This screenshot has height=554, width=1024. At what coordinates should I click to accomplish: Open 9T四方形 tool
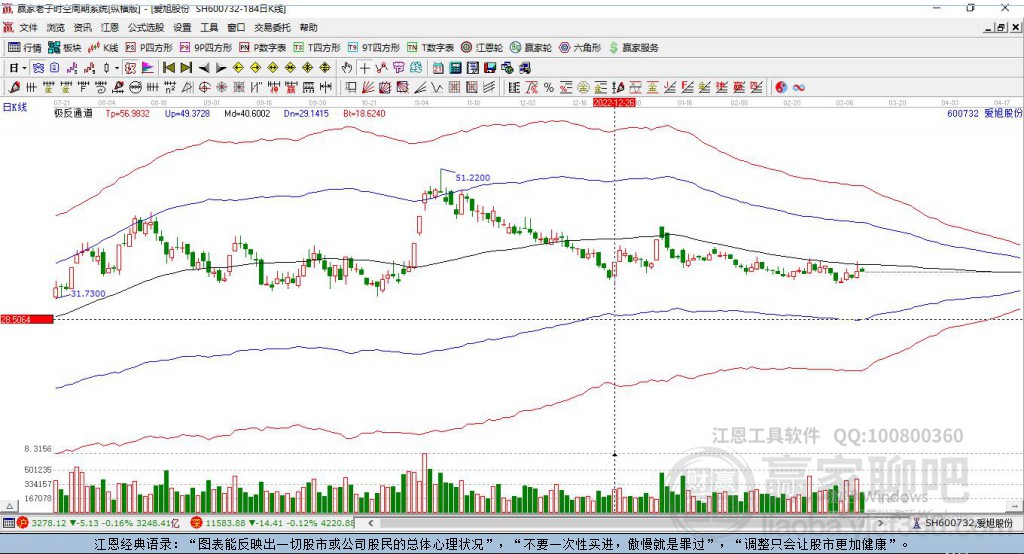click(x=374, y=48)
